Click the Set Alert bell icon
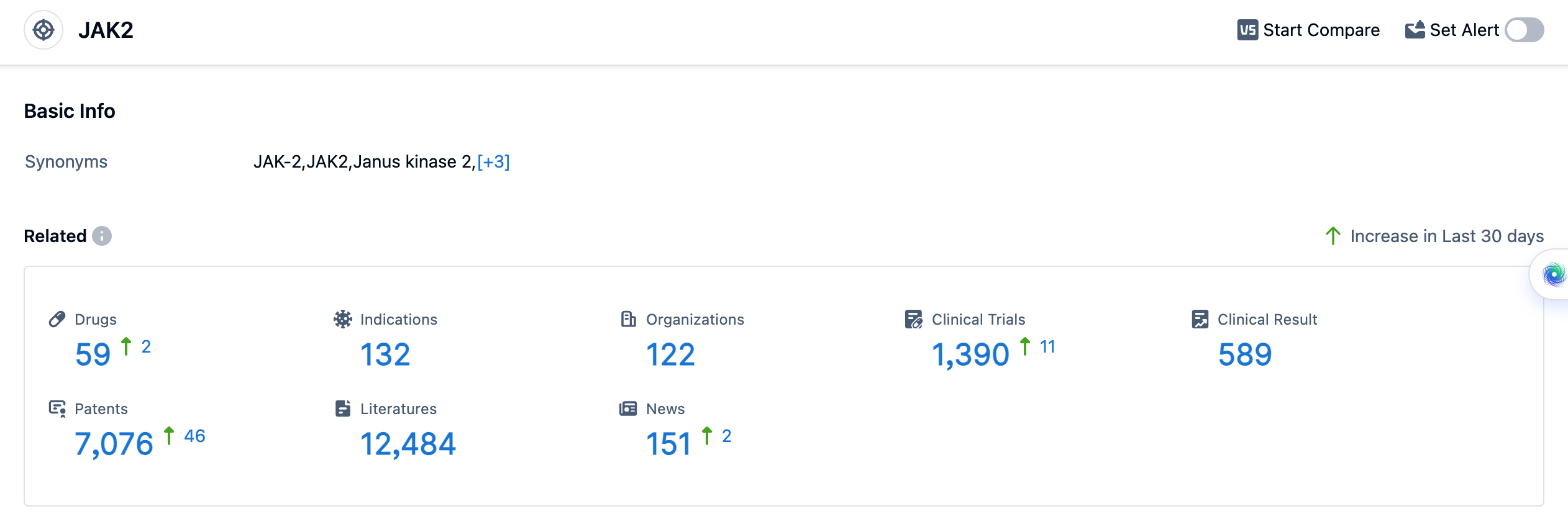Viewport: 1568px width, 514px height. click(x=1415, y=30)
